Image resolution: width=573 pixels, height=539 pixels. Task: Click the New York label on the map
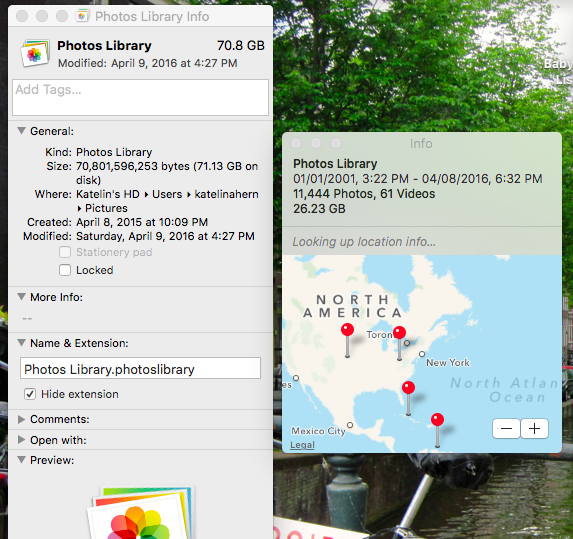pyautogui.click(x=448, y=363)
